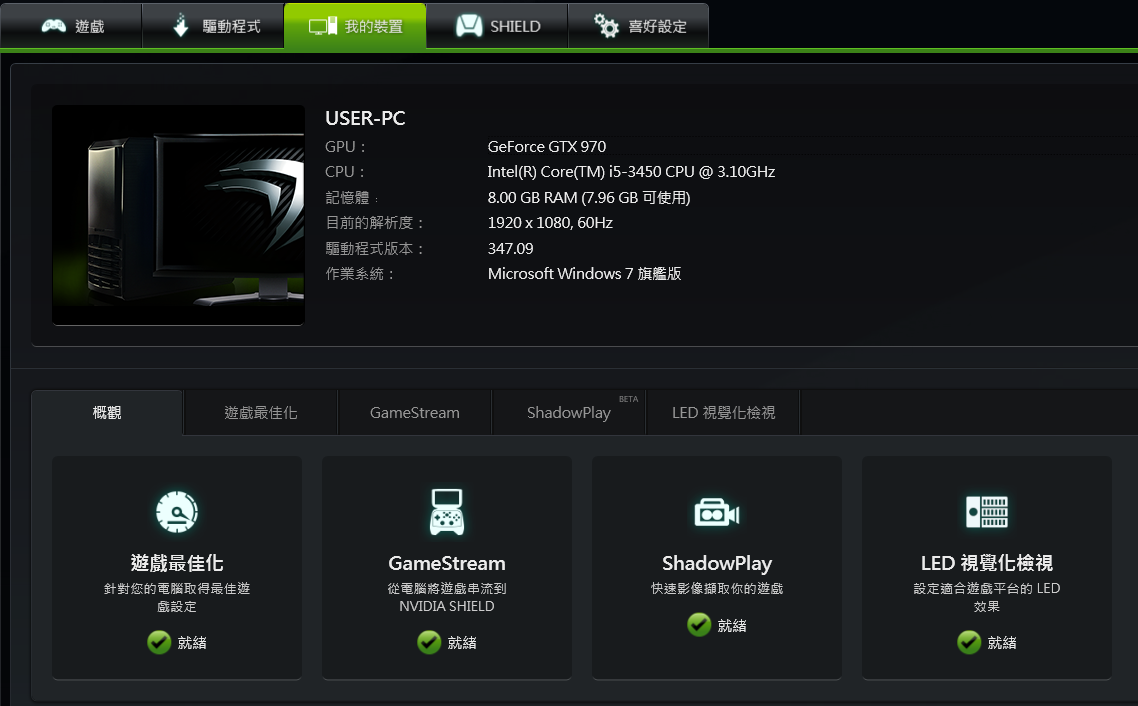
Task: Switch to the 遊戲最佳化 sub-tab
Action: [x=261, y=412]
